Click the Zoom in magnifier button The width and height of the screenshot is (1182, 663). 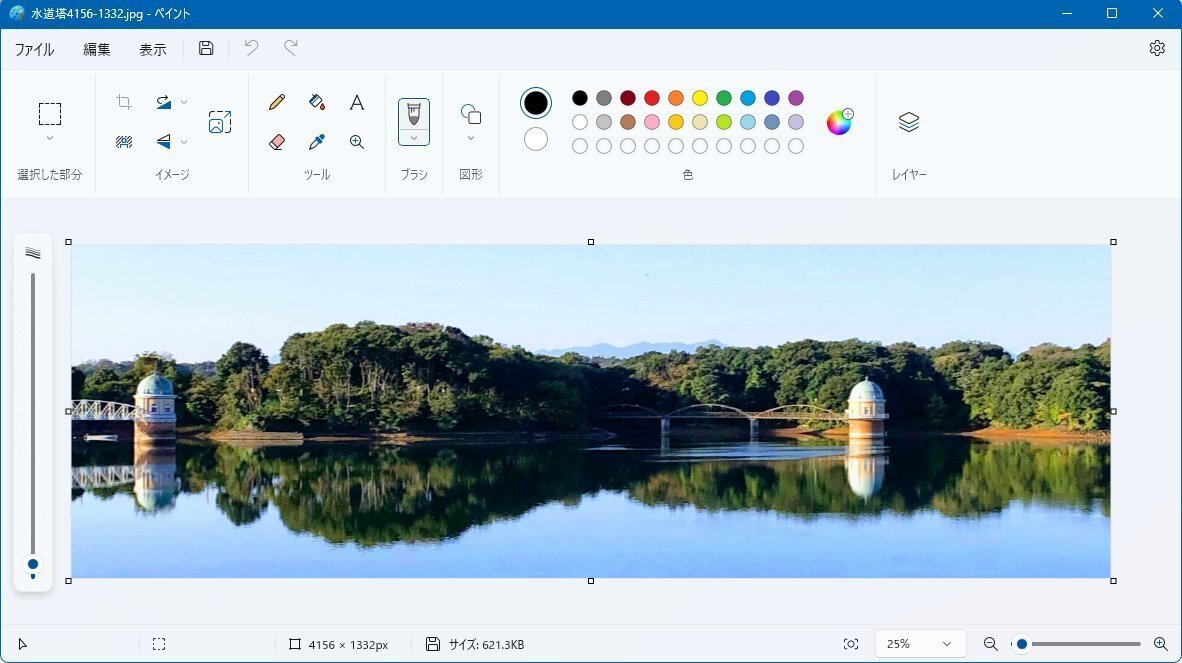click(1161, 644)
